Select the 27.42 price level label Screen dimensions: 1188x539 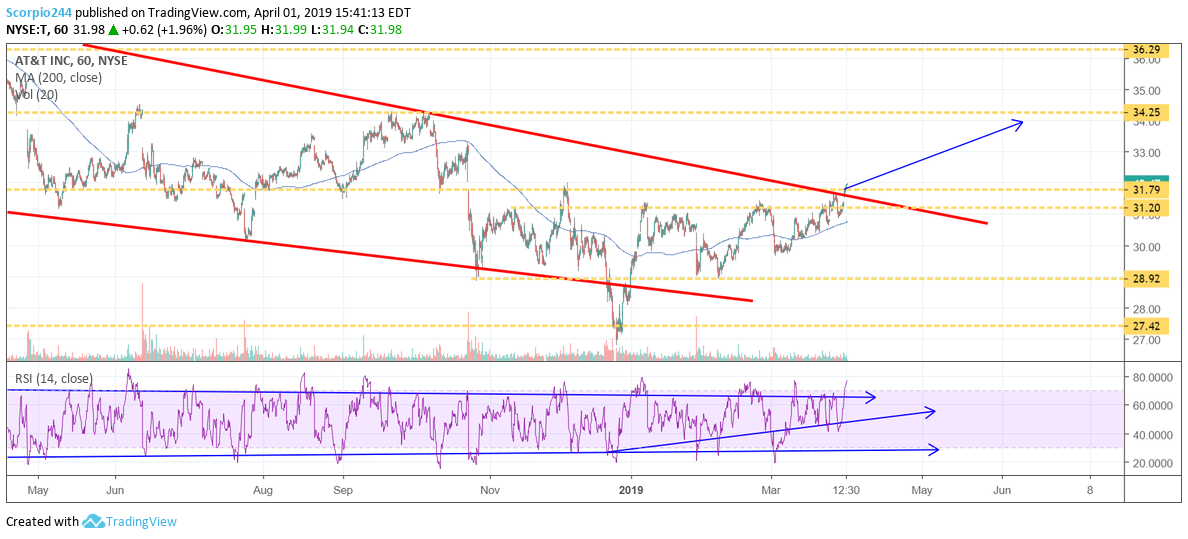tap(1146, 326)
